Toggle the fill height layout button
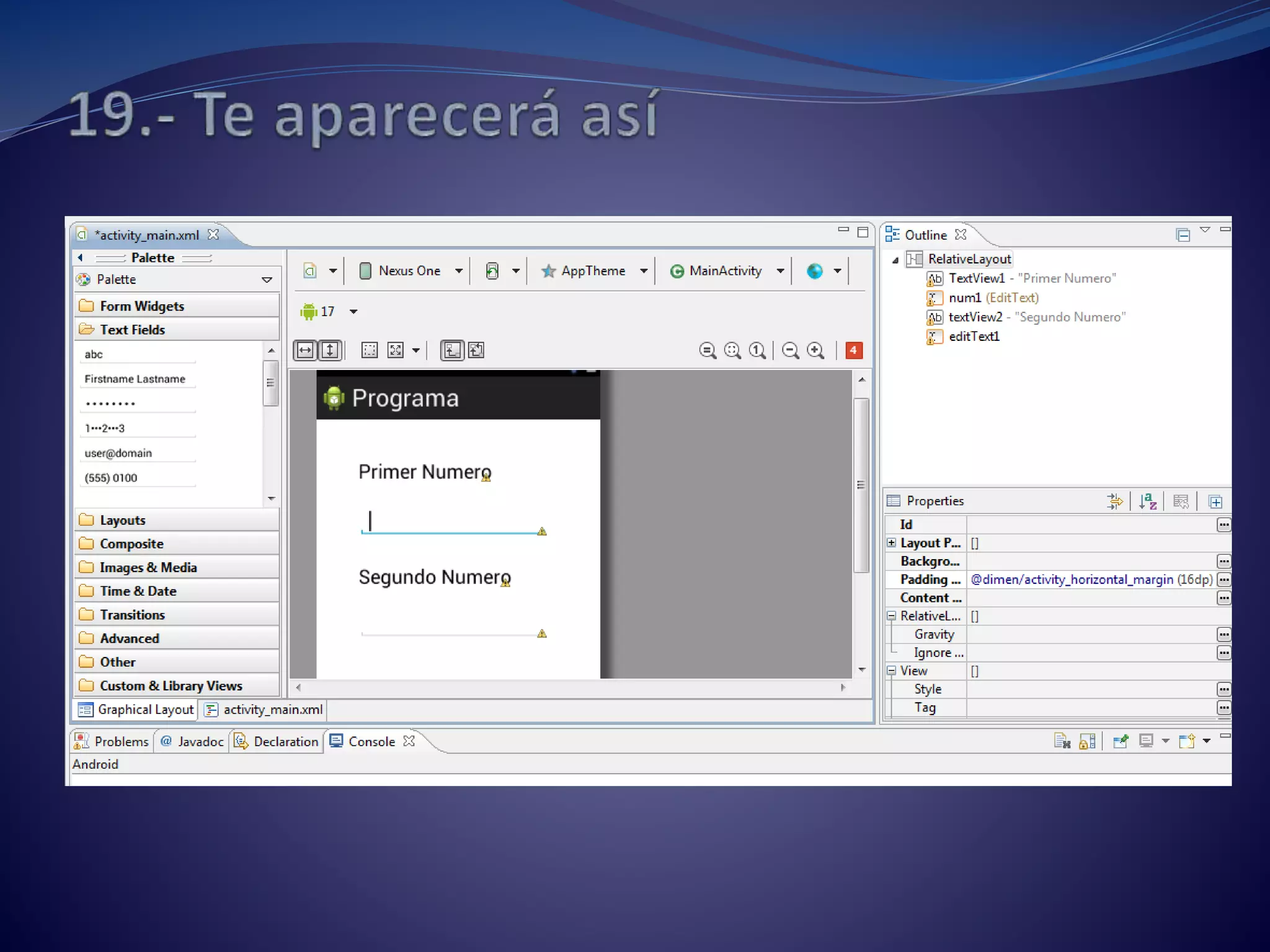This screenshot has width=1270, height=952. coord(330,351)
